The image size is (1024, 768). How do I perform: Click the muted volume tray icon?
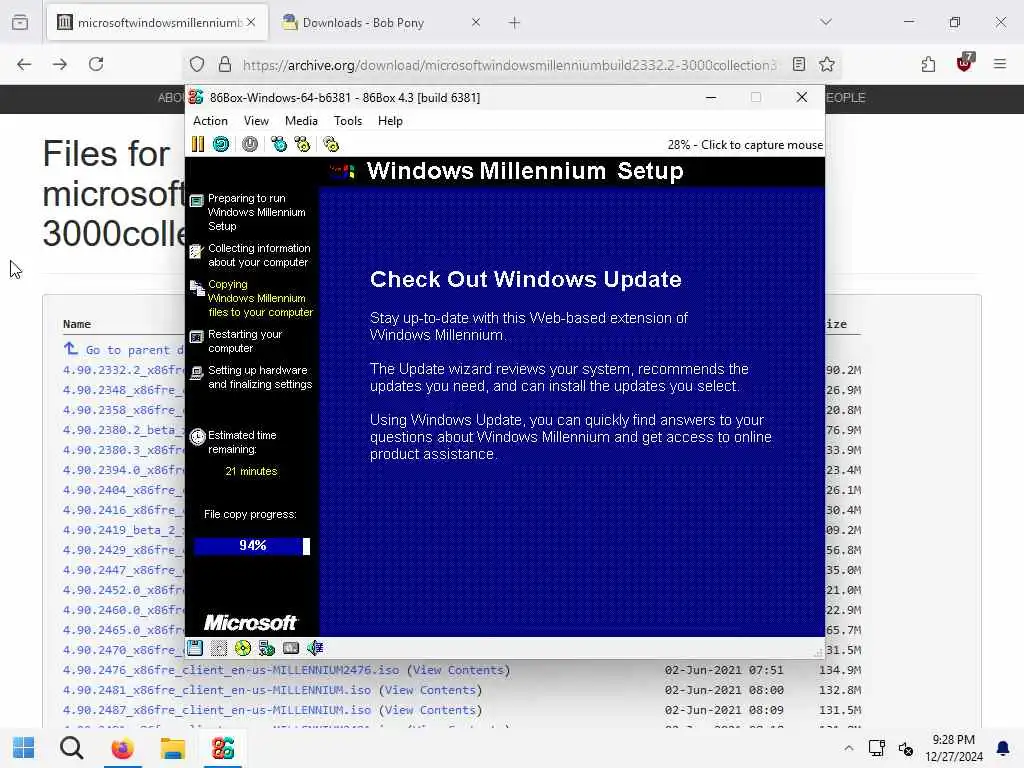(x=906, y=748)
